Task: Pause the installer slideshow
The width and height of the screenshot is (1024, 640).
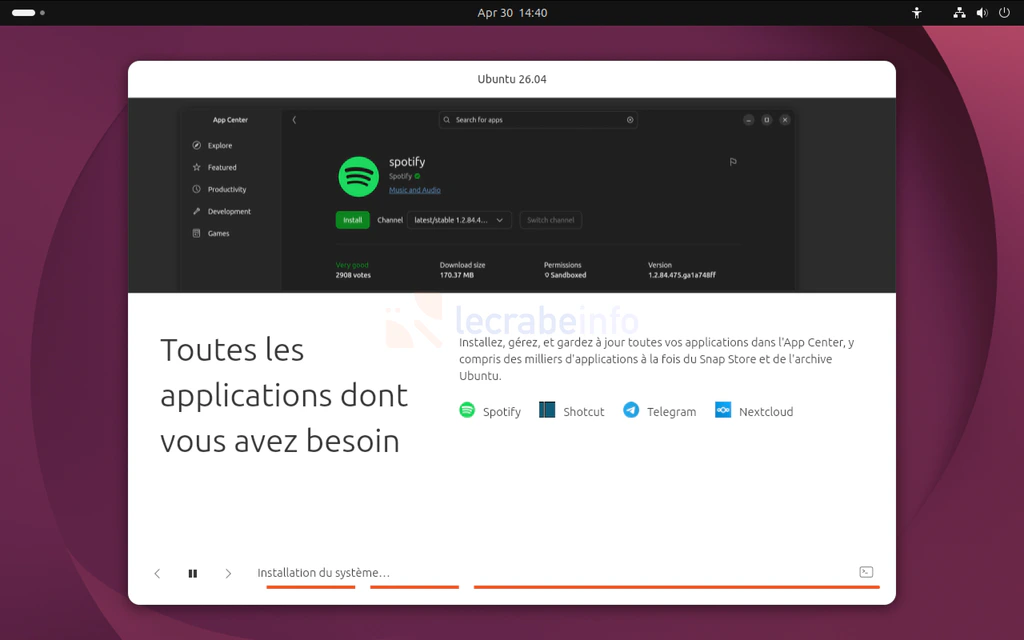Action: pyautogui.click(x=193, y=573)
